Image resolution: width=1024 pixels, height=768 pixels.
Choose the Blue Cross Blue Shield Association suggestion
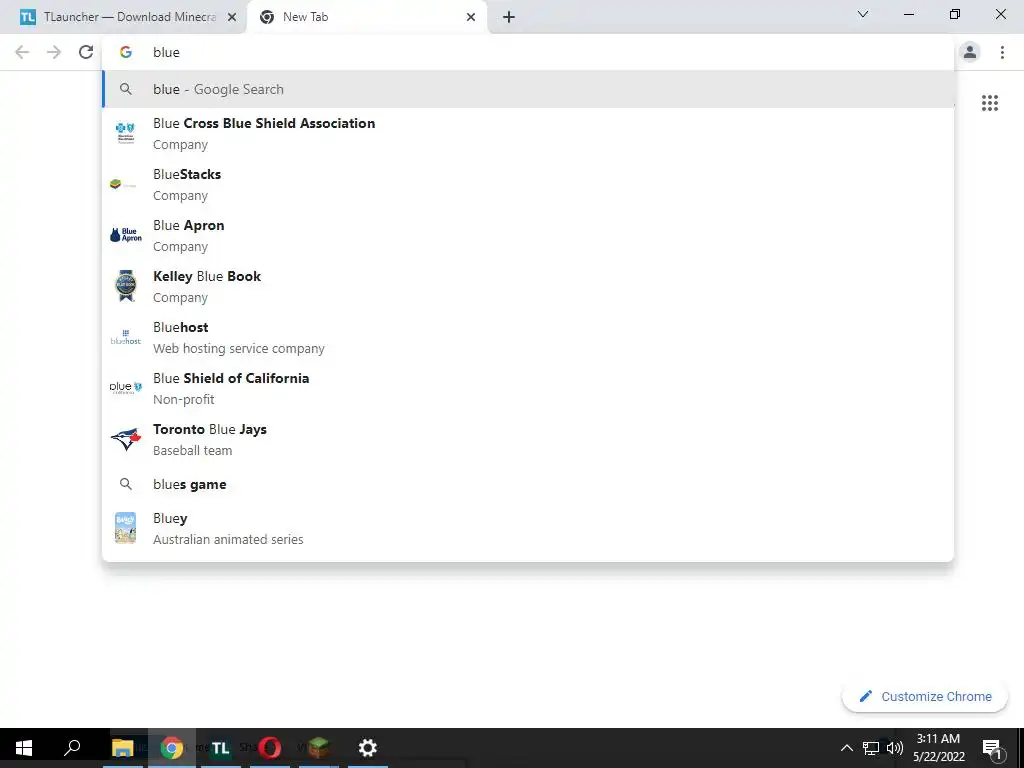(x=528, y=133)
